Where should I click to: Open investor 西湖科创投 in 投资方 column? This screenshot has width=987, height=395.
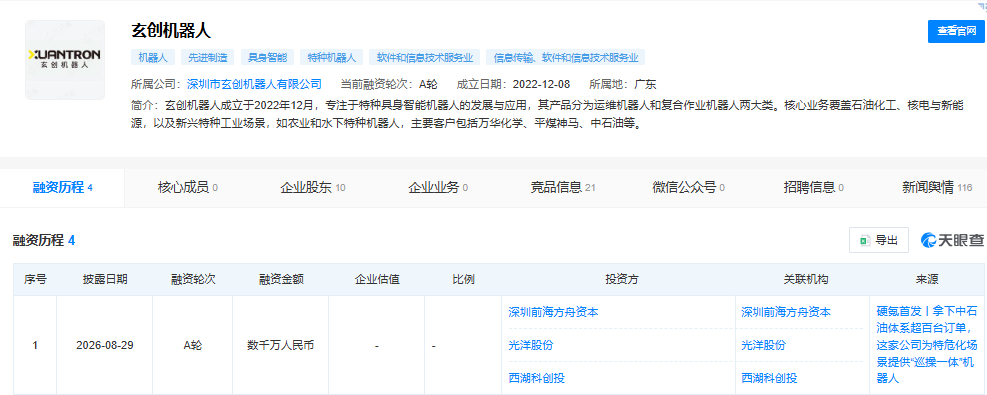point(536,378)
